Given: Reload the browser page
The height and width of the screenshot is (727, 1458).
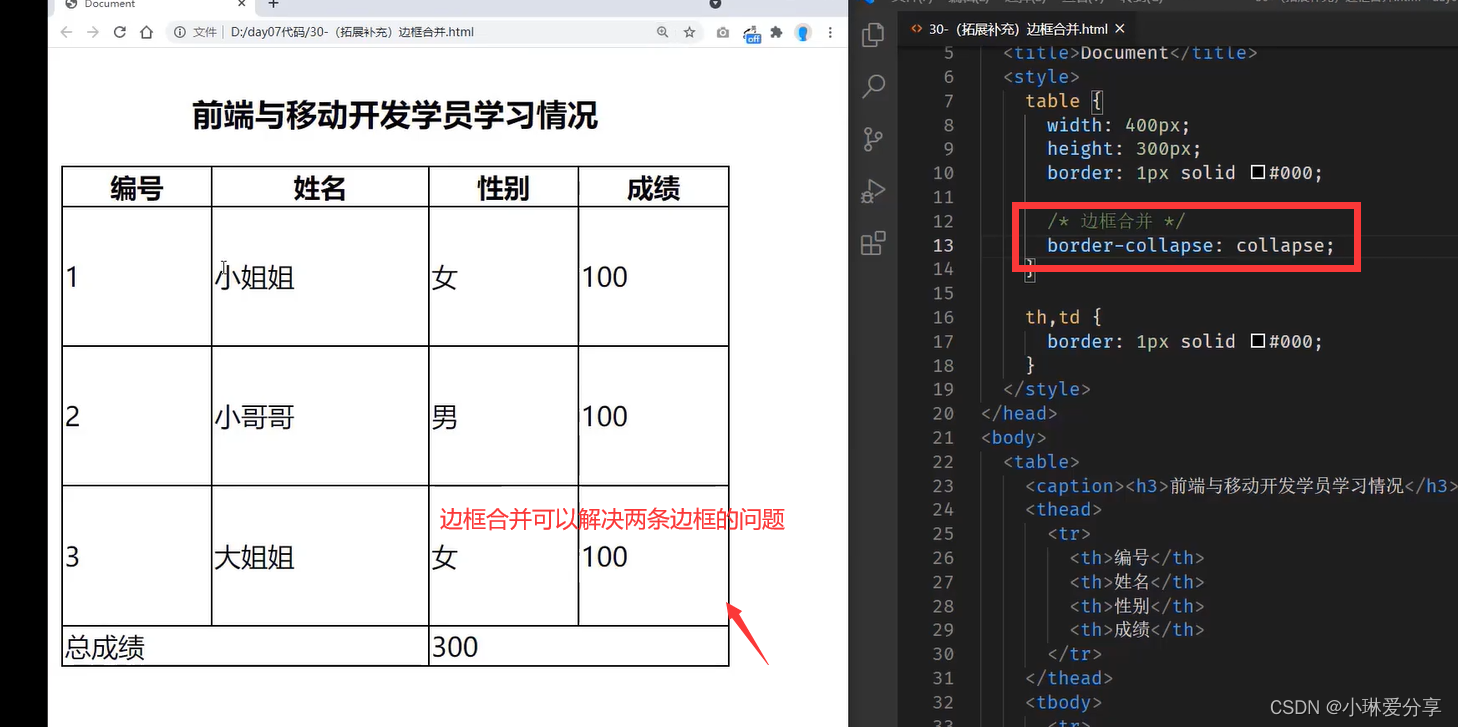Looking at the screenshot, I should tap(120, 32).
